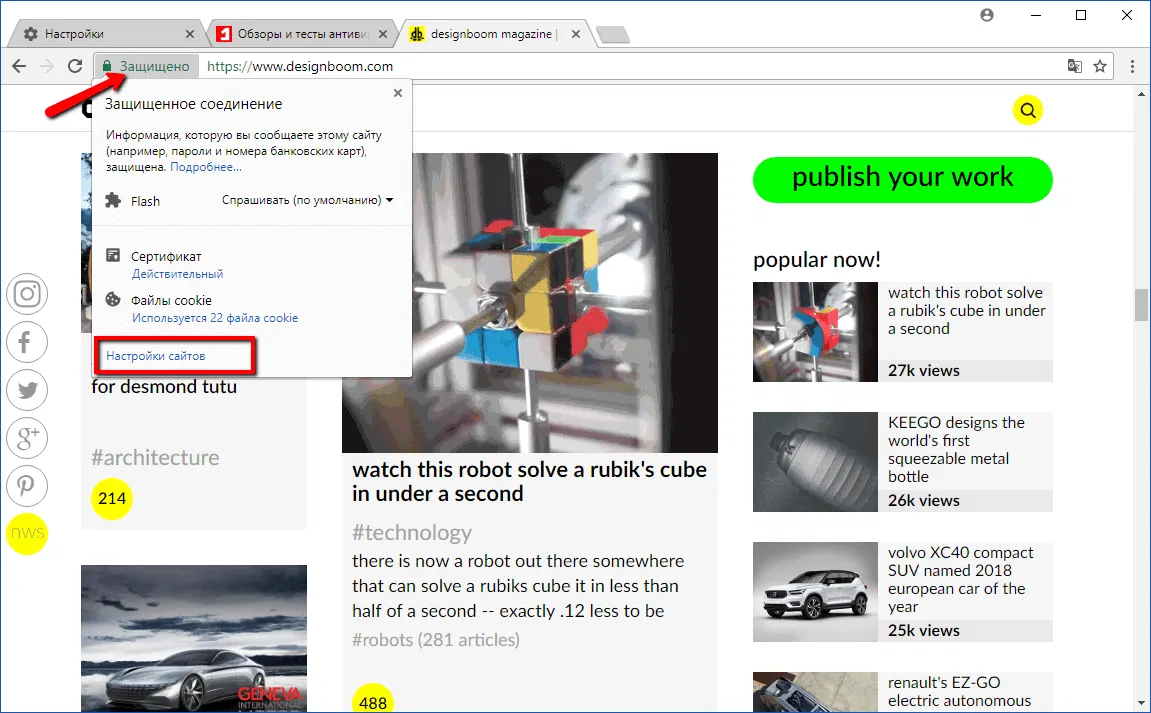
Task: Click the #technology tag
Action: point(412,532)
